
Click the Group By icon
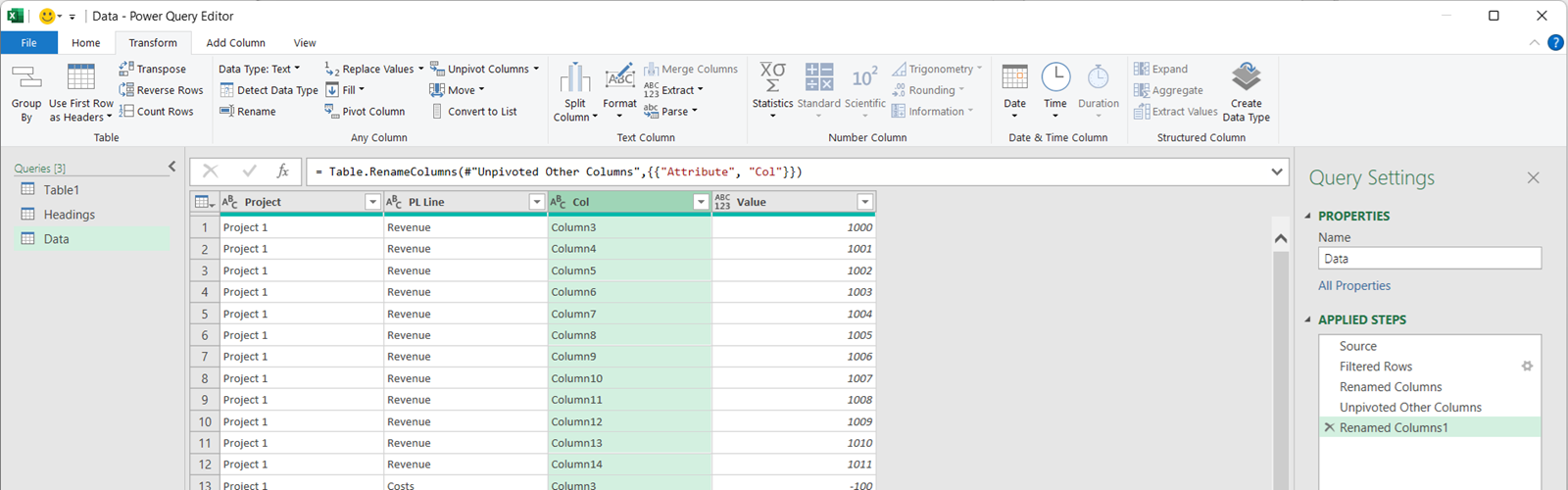pyautogui.click(x=26, y=78)
